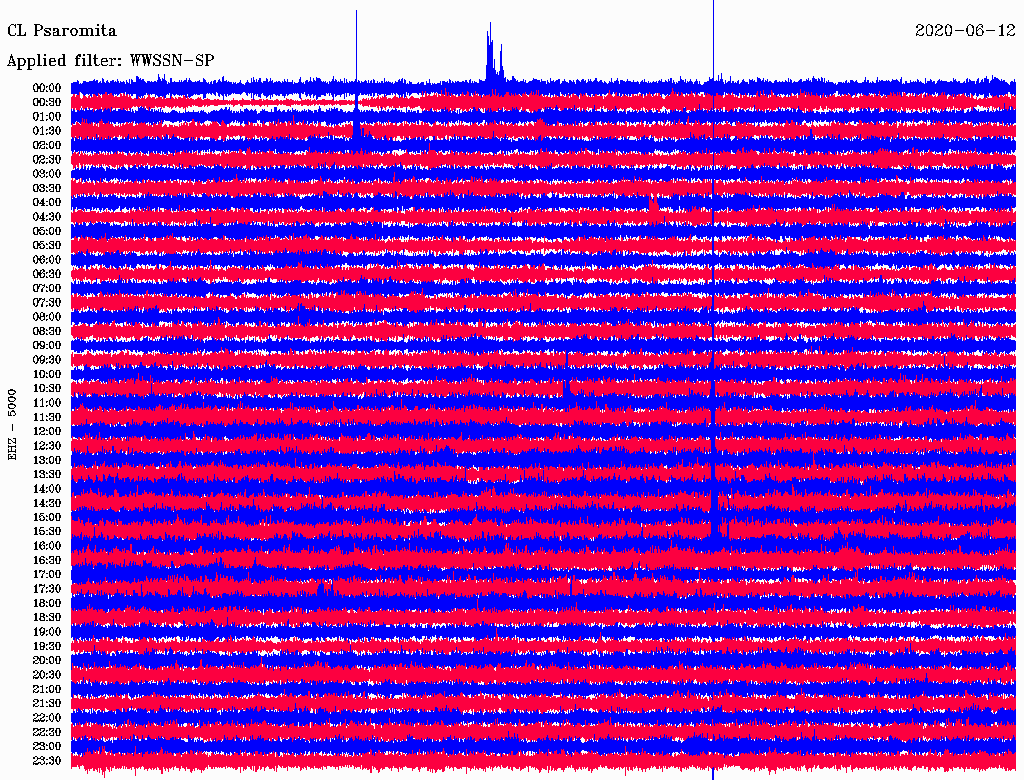Click the 05:30 row label
Screen dimensions: 1024x780
47,246
